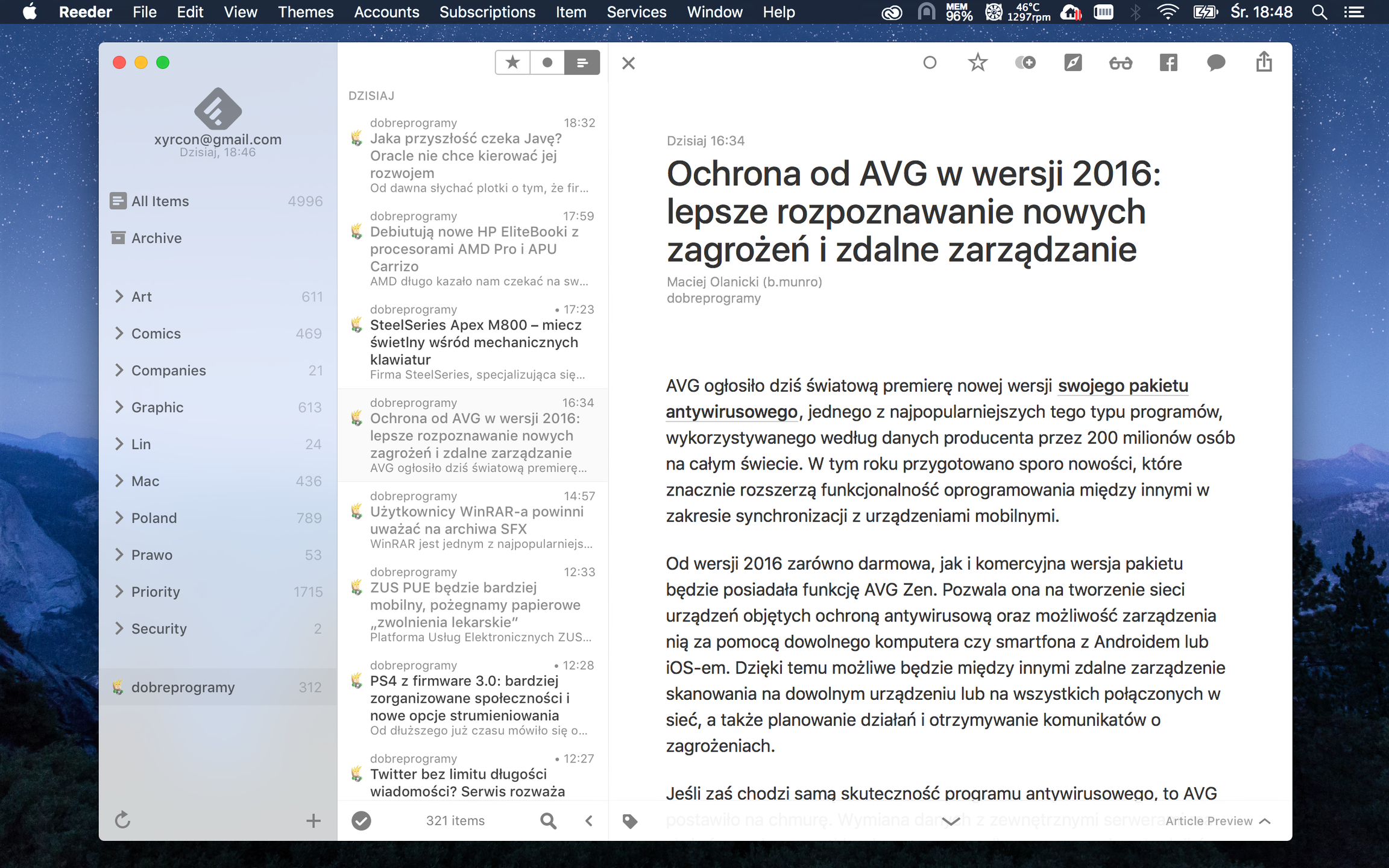Show all items list filter
The image size is (1389, 868).
tap(582, 63)
